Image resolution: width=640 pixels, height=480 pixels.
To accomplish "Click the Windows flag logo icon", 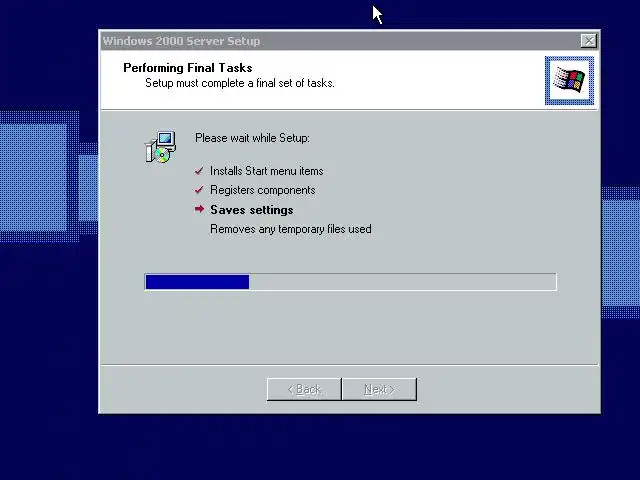I will (x=569, y=80).
